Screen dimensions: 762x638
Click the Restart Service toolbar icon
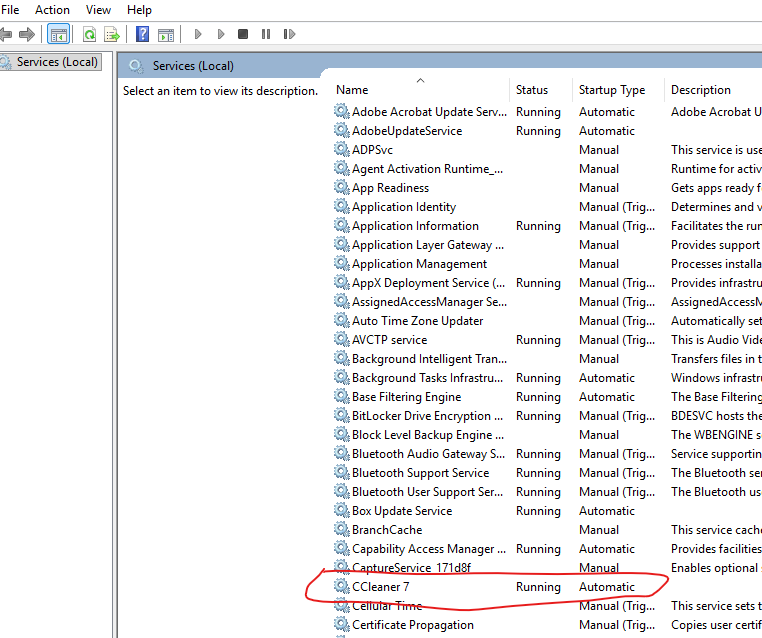[x=288, y=34]
